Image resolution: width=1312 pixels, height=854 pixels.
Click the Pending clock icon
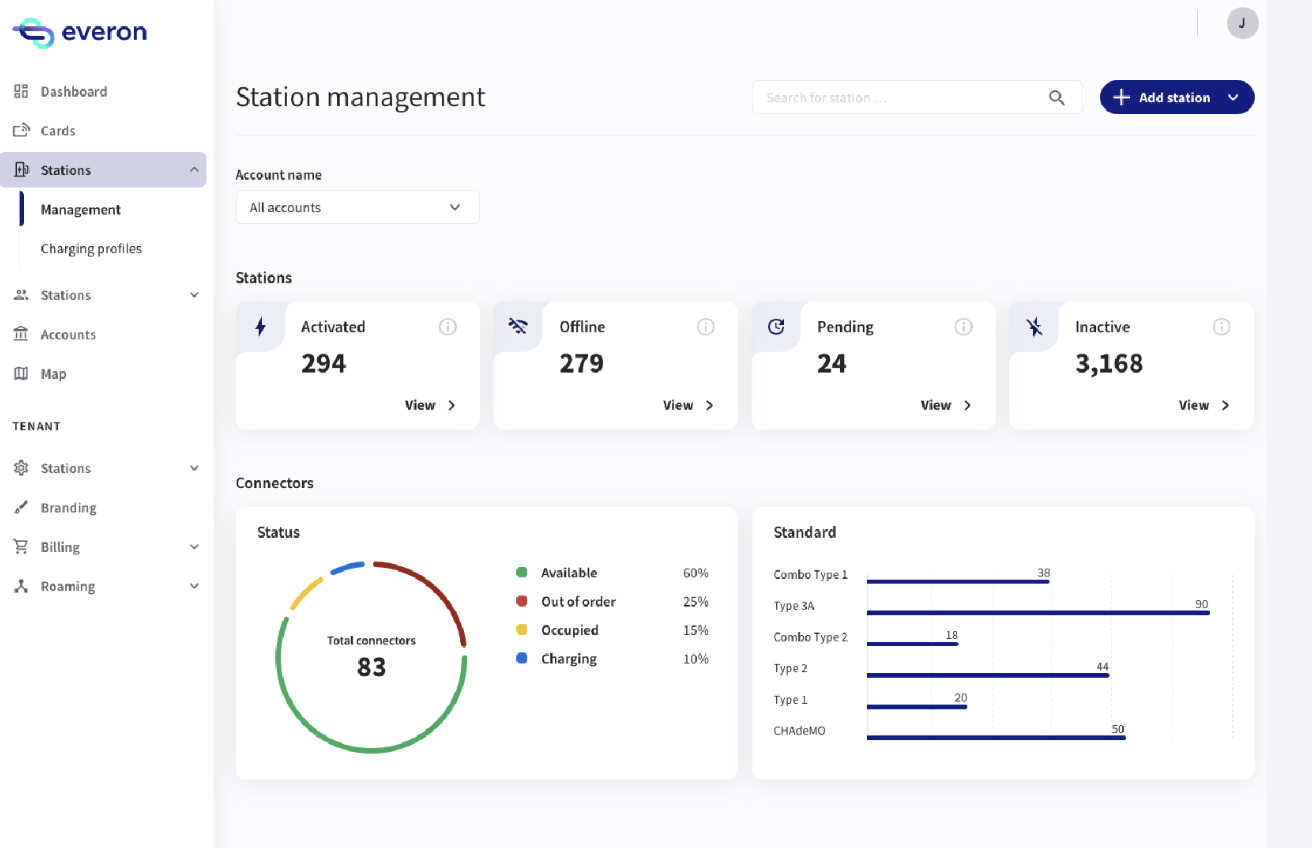click(776, 326)
